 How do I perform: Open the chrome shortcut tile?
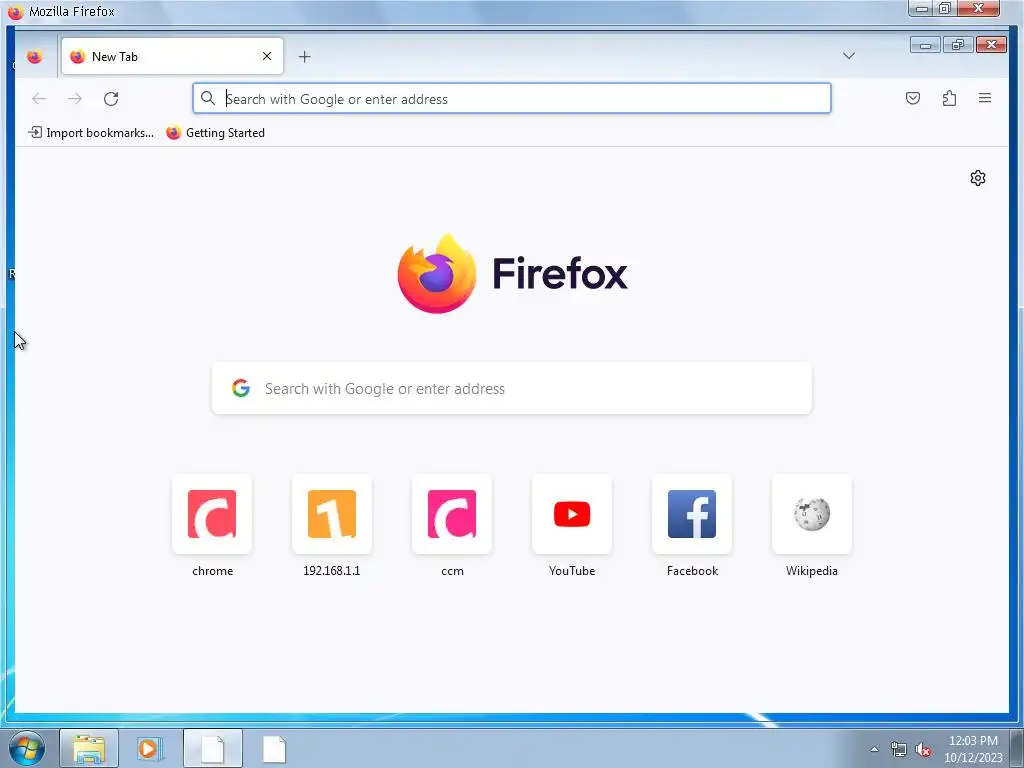point(212,514)
